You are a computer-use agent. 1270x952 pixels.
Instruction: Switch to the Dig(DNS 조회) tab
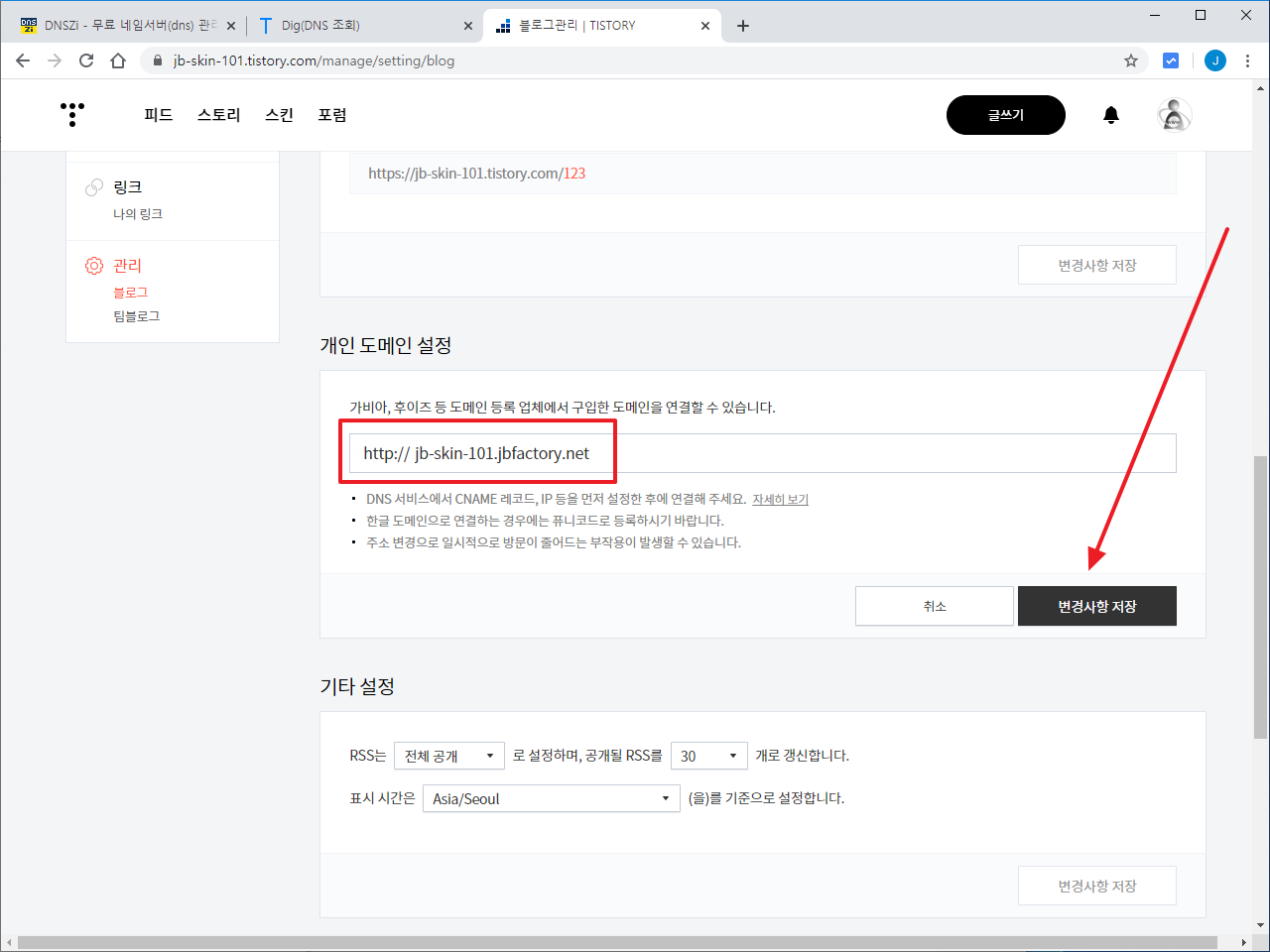(365, 26)
